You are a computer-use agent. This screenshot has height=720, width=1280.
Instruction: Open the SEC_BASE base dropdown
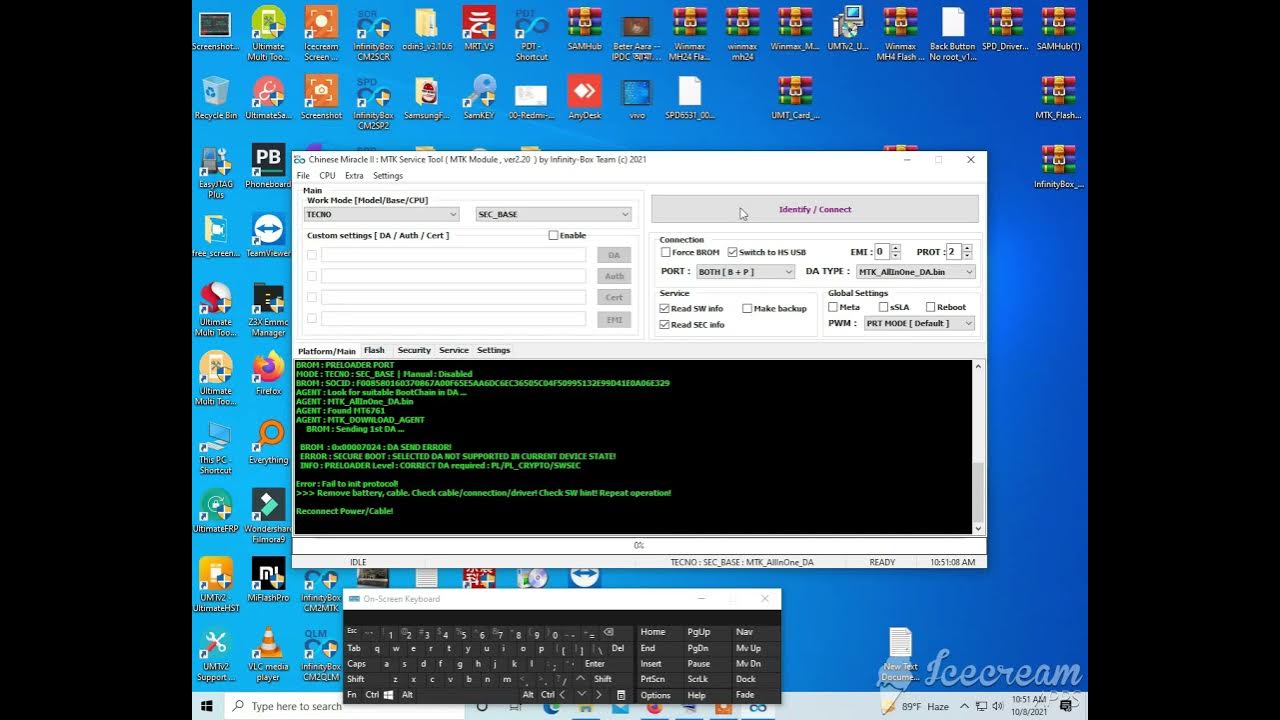[553, 214]
